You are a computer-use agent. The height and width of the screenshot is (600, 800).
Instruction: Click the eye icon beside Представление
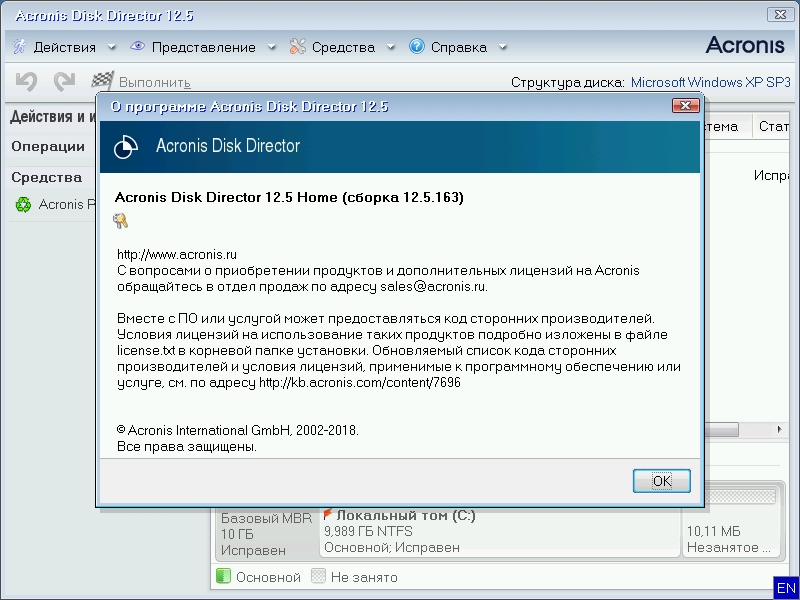pos(137,46)
